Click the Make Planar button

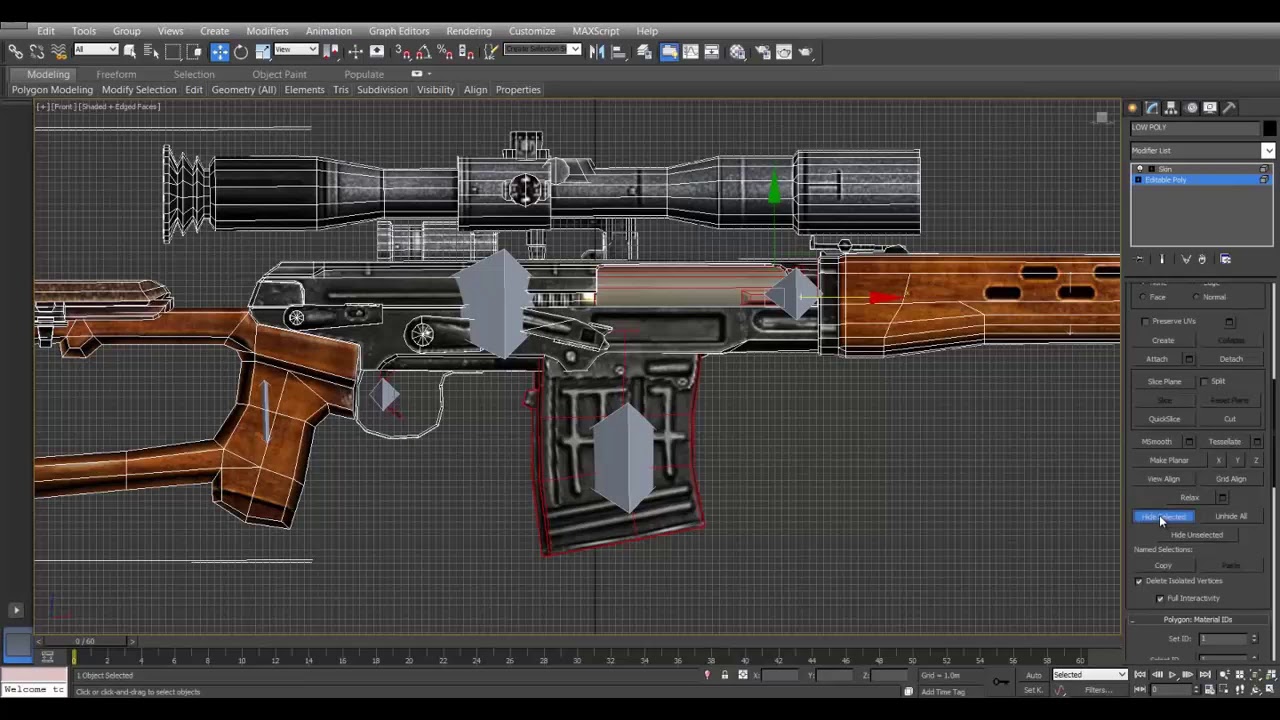[1169, 460]
